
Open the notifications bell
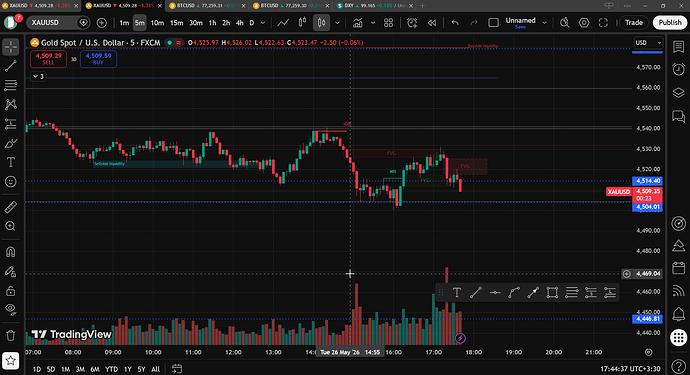[x=679, y=314]
